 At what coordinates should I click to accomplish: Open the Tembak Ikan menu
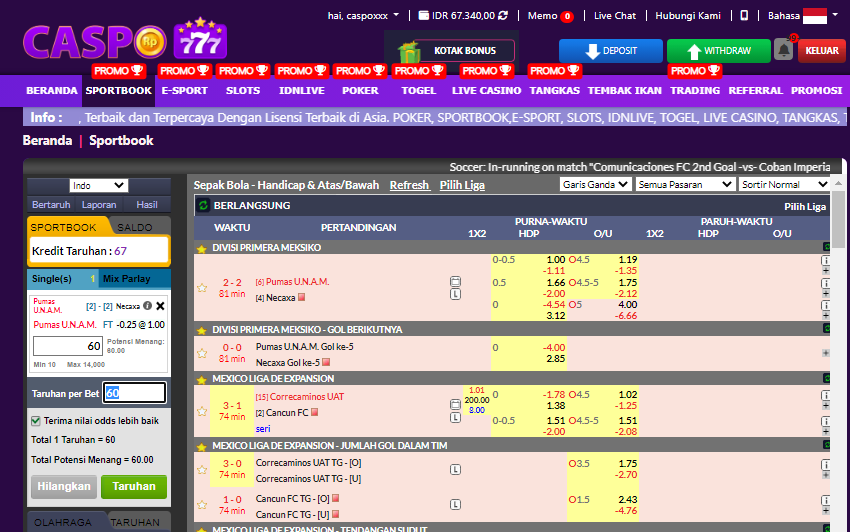tap(624, 91)
